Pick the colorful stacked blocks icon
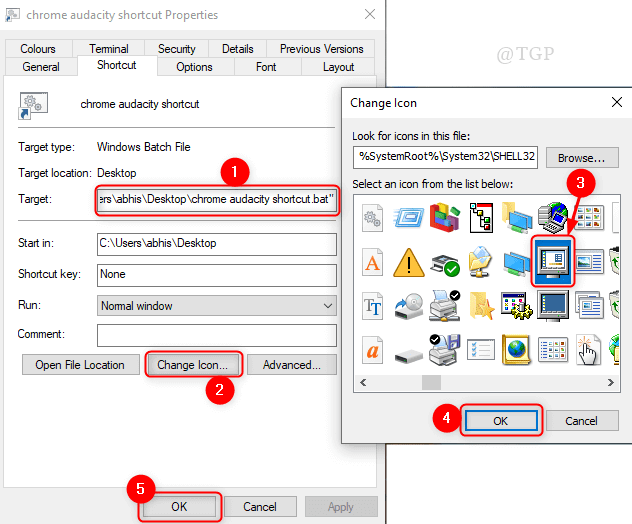The height and width of the screenshot is (524, 632). [x=445, y=218]
